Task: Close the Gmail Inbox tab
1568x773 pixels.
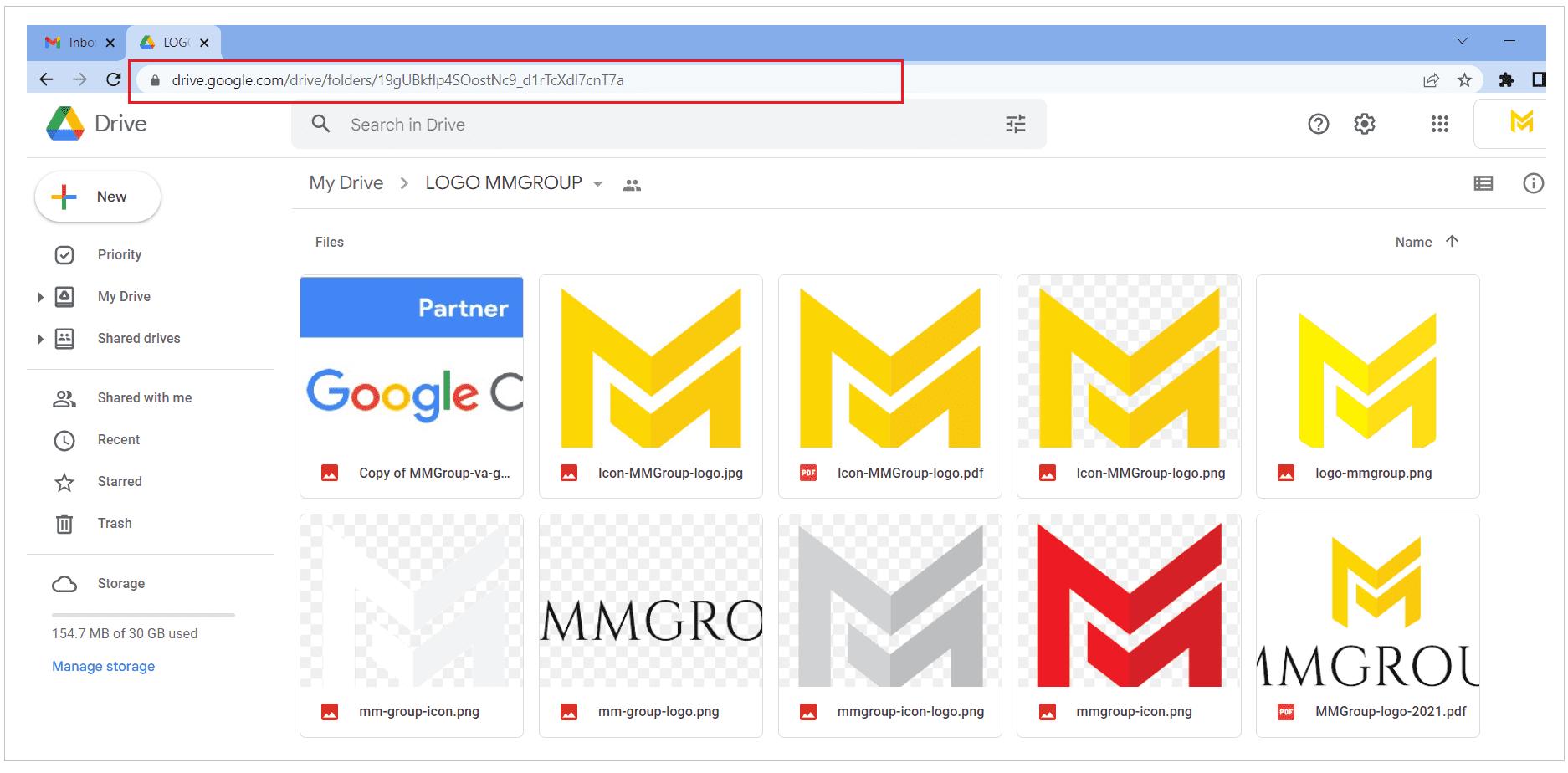Action: tap(110, 43)
